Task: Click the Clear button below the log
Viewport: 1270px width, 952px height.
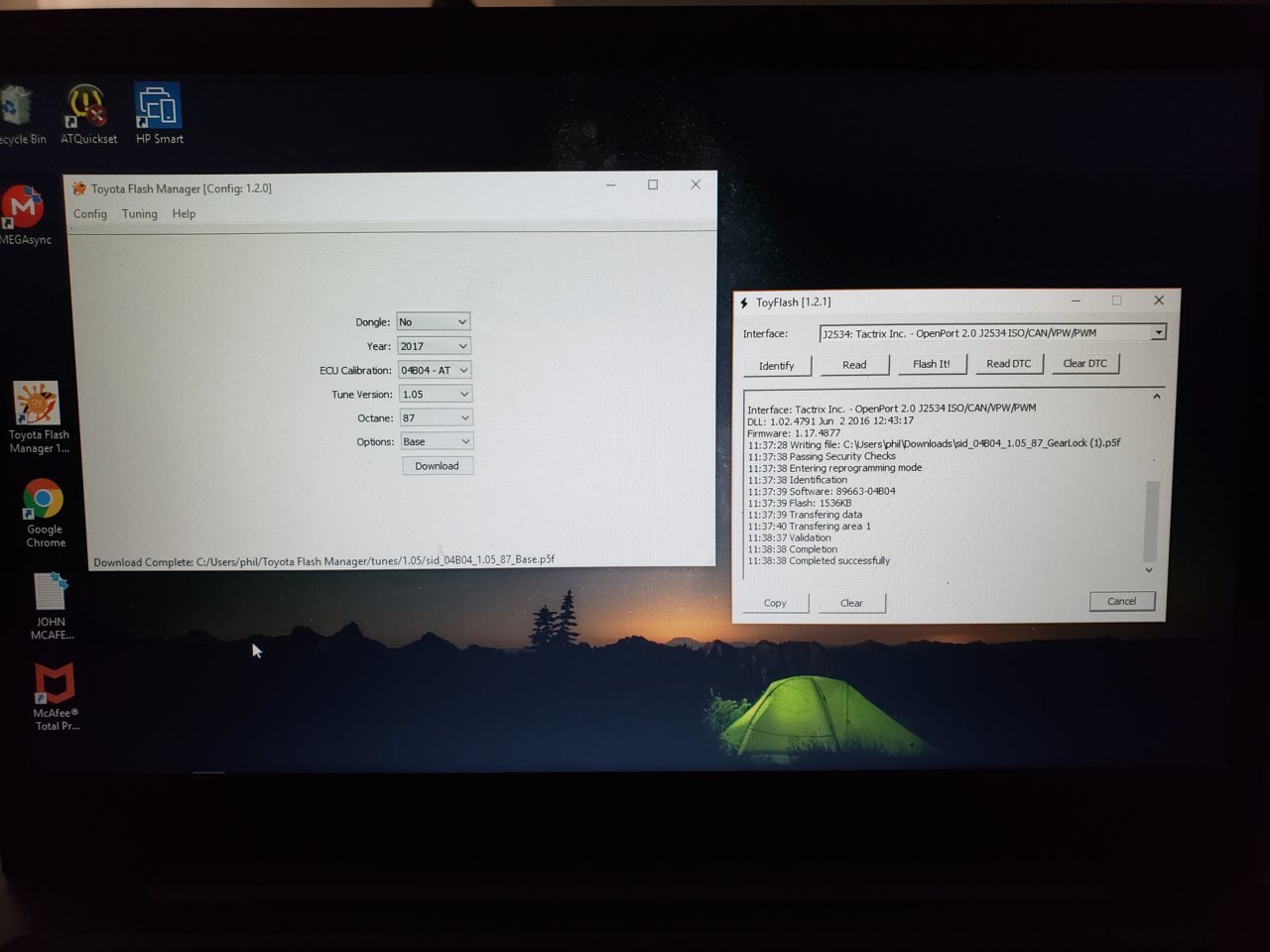Action: click(x=852, y=603)
